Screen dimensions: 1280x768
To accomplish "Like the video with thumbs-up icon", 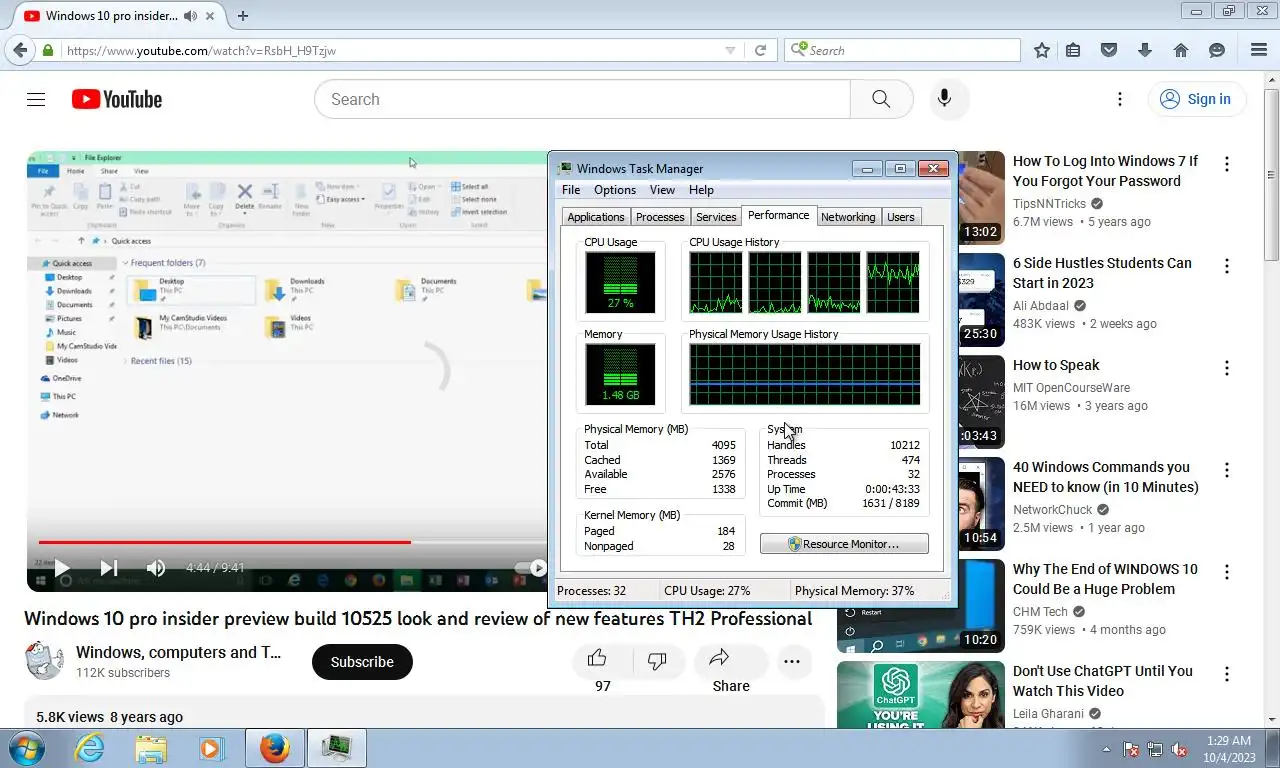I will point(597,658).
